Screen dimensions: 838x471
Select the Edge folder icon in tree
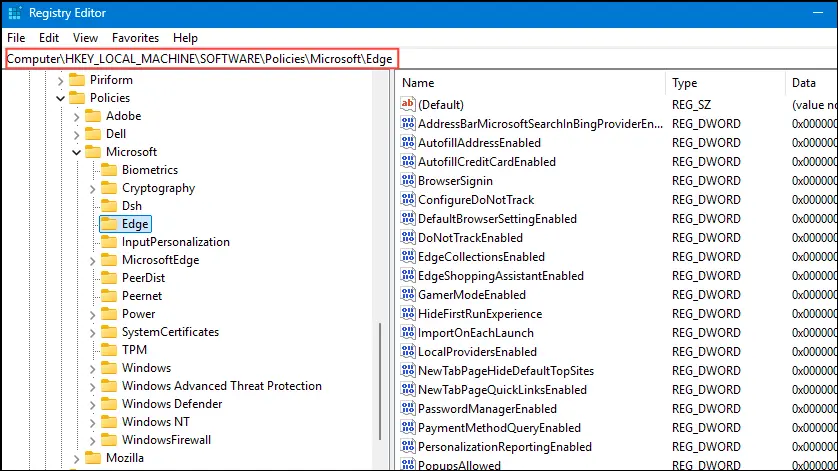[x=108, y=224]
